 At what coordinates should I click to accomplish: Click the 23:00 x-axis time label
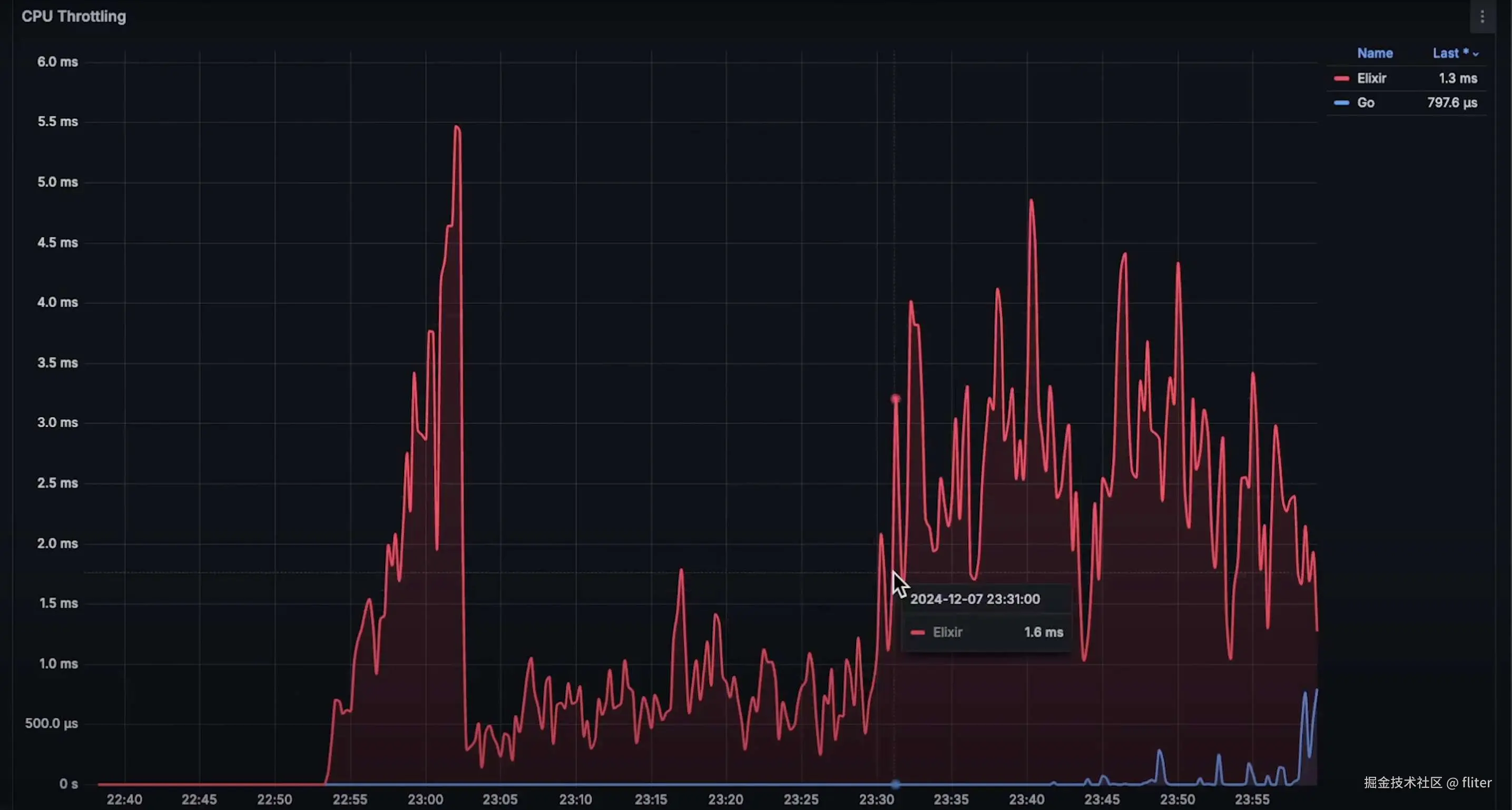pos(426,799)
